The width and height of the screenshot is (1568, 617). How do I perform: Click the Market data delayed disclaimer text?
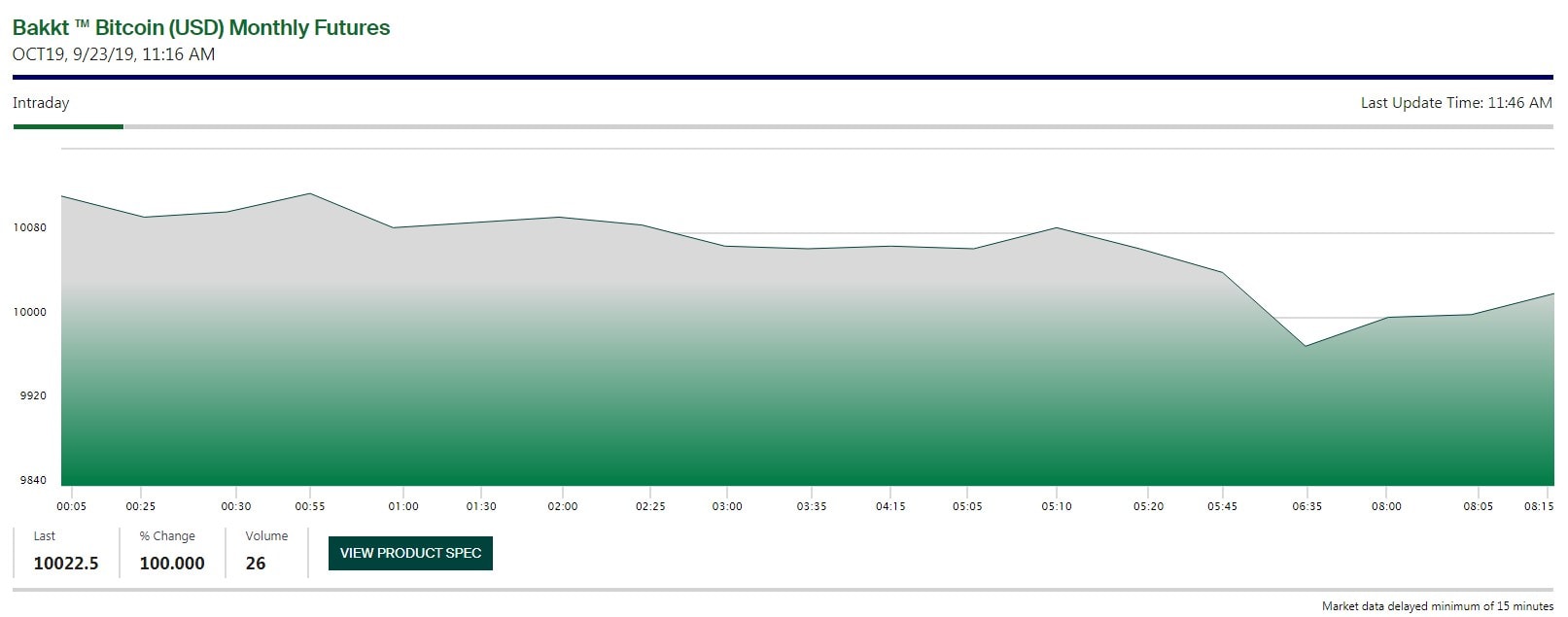pos(1438,606)
